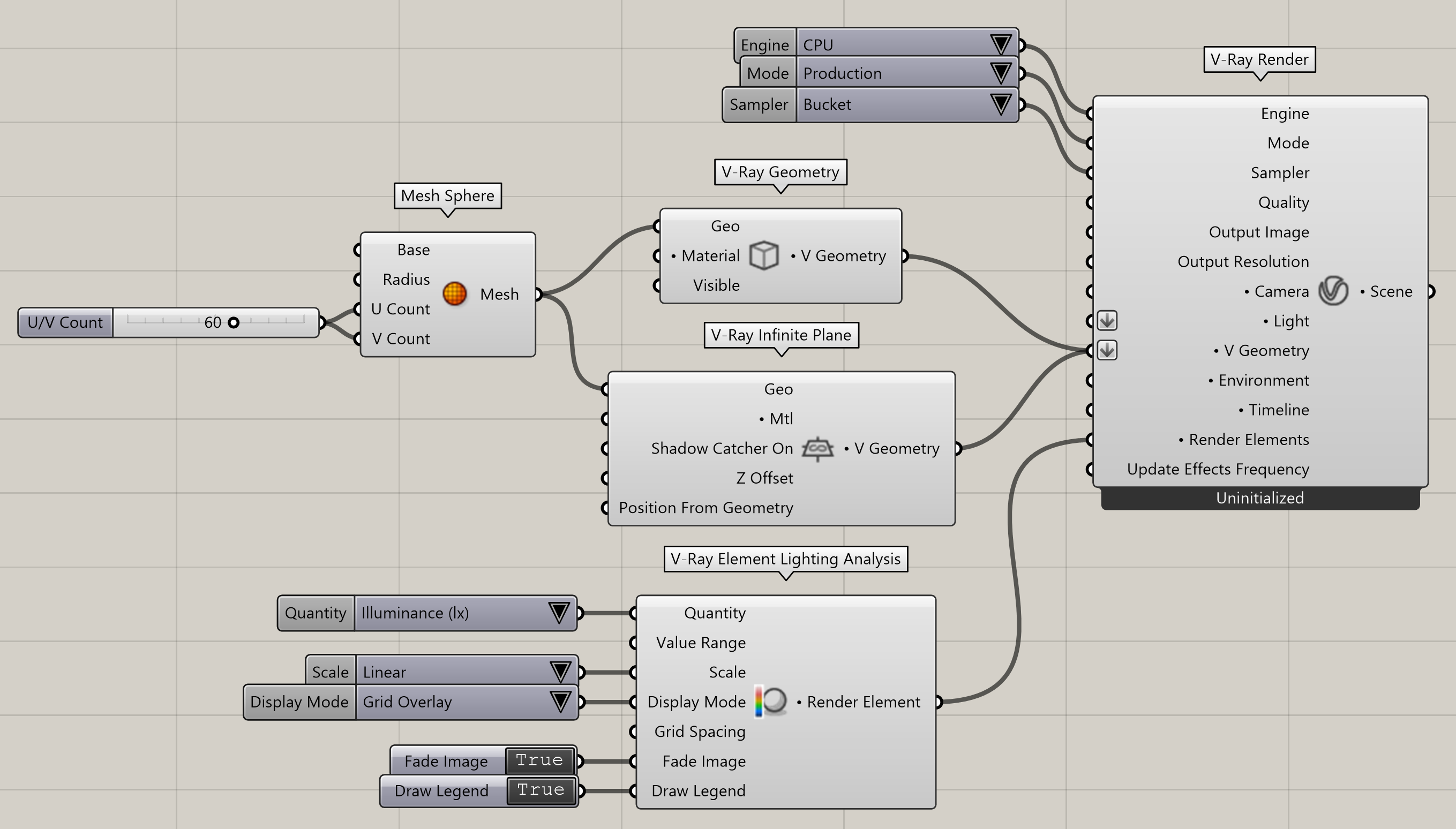Click the flatten arrow icon beside V Geometry input
Image resolution: width=1456 pixels, height=829 pixels.
pyautogui.click(x=1107, y=350)
